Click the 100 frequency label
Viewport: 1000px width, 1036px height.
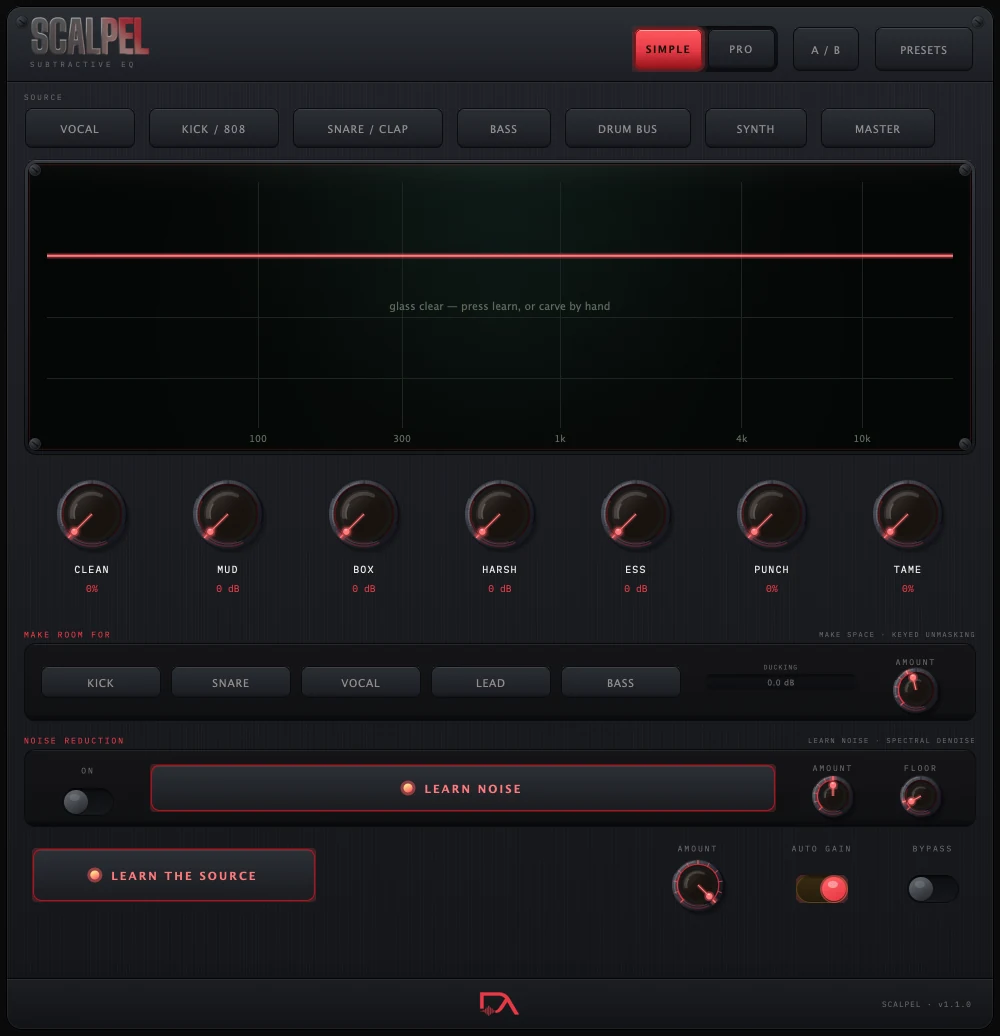pyautogui.click(x=258, y=439)
